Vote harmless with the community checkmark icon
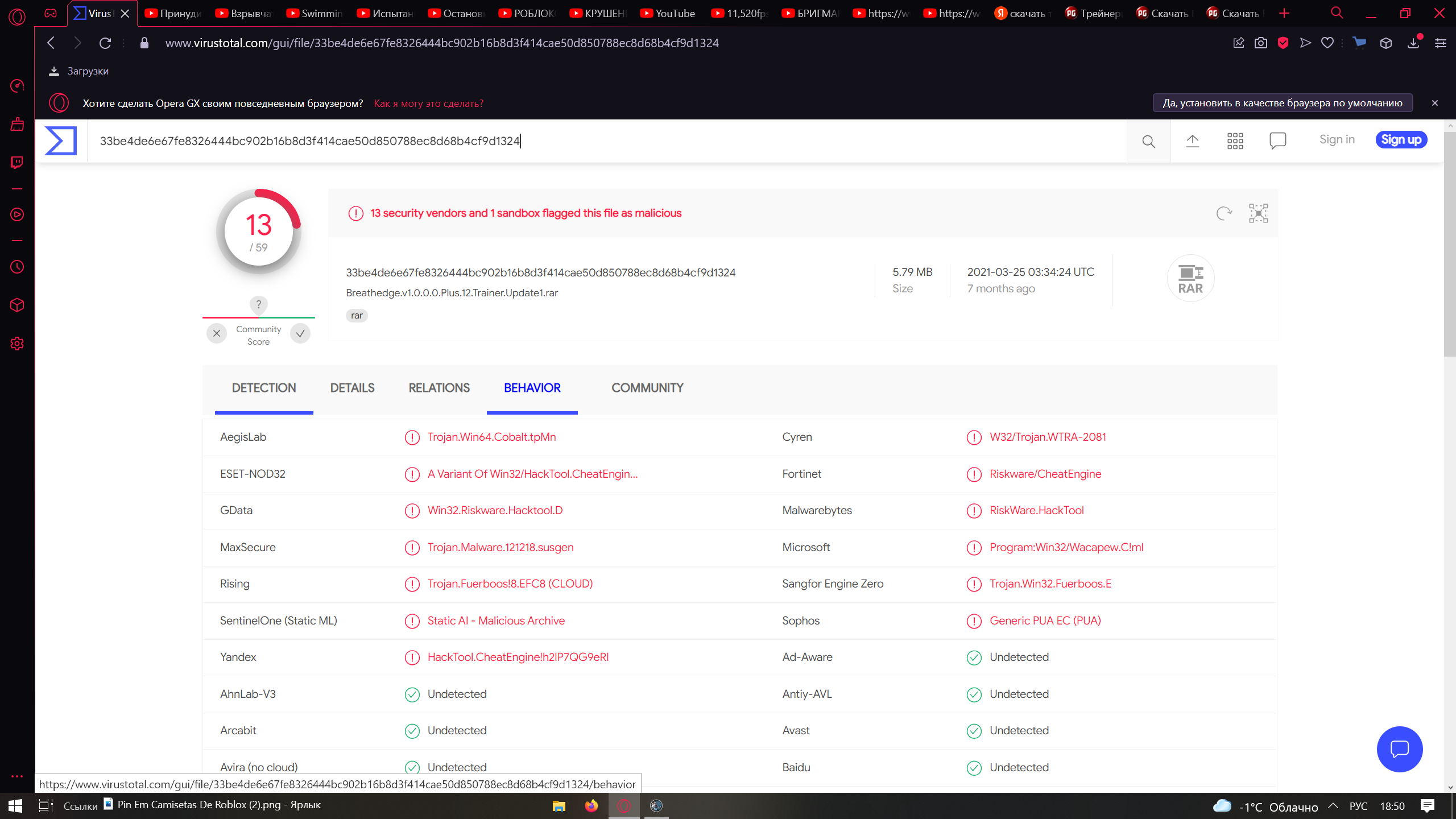This screenshot has width=1456, height=819. pyautogui.click(x=300, y=334)
